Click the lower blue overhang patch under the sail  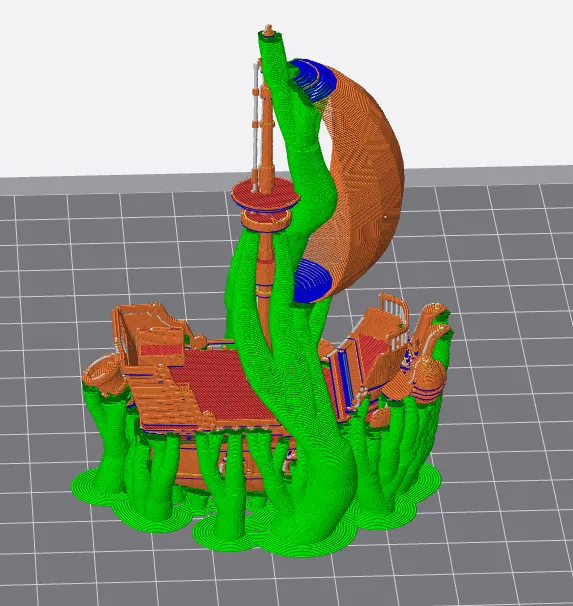click(313, 281)
